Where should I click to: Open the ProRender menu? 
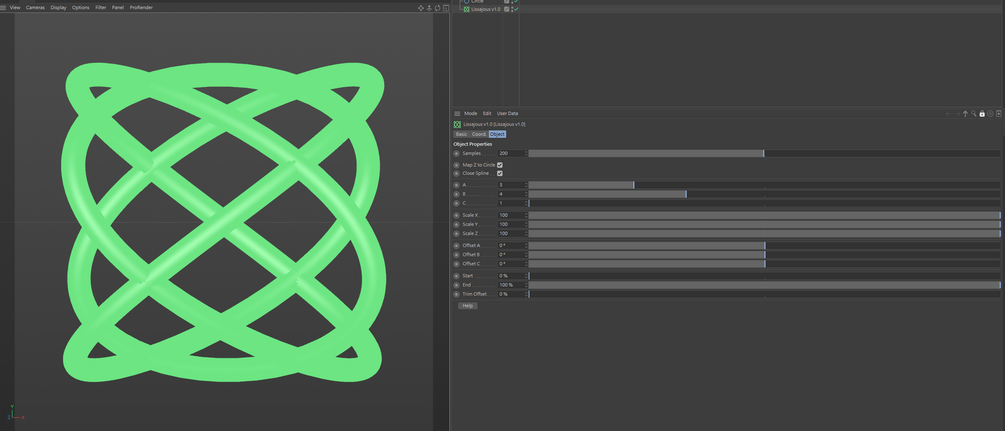point(141,8)
